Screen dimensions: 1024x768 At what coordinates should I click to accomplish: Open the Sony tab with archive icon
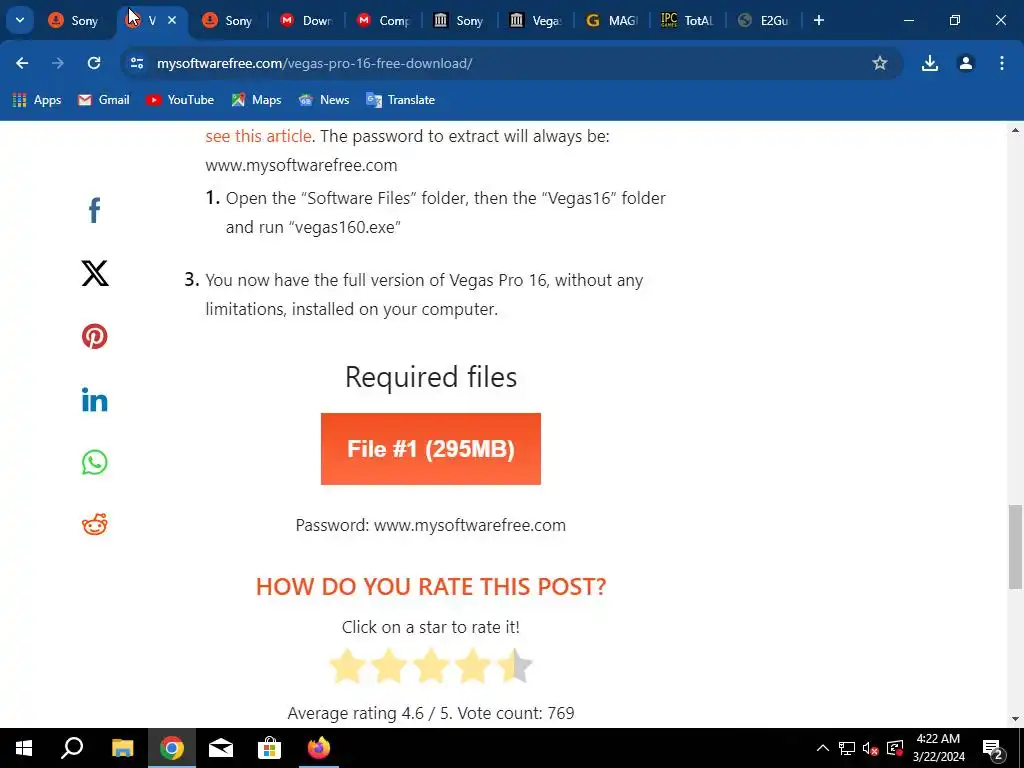pos(460,20)
